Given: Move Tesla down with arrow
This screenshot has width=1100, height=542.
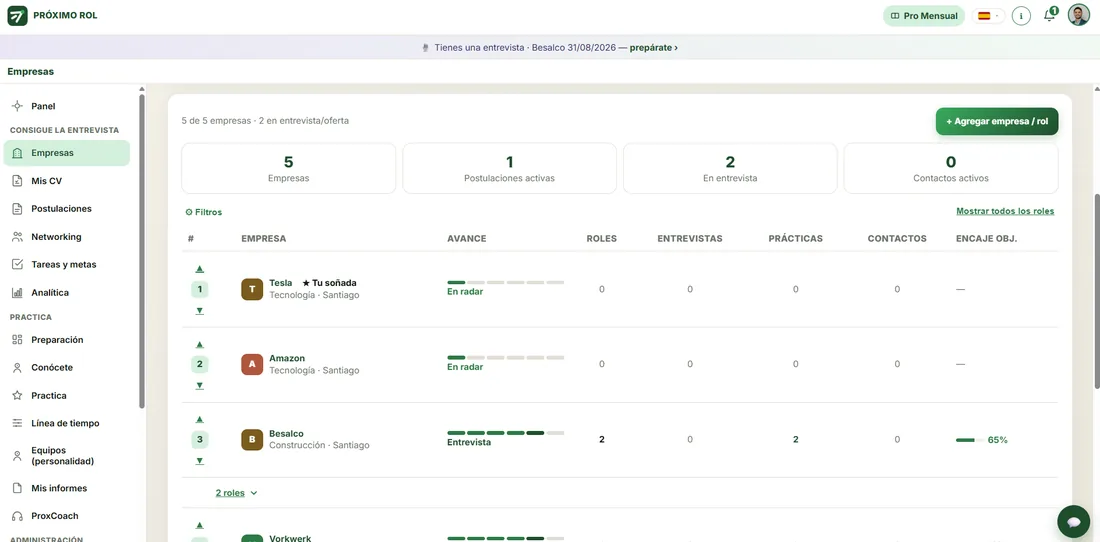Looking at the screenshot, I should coord(199,311).
